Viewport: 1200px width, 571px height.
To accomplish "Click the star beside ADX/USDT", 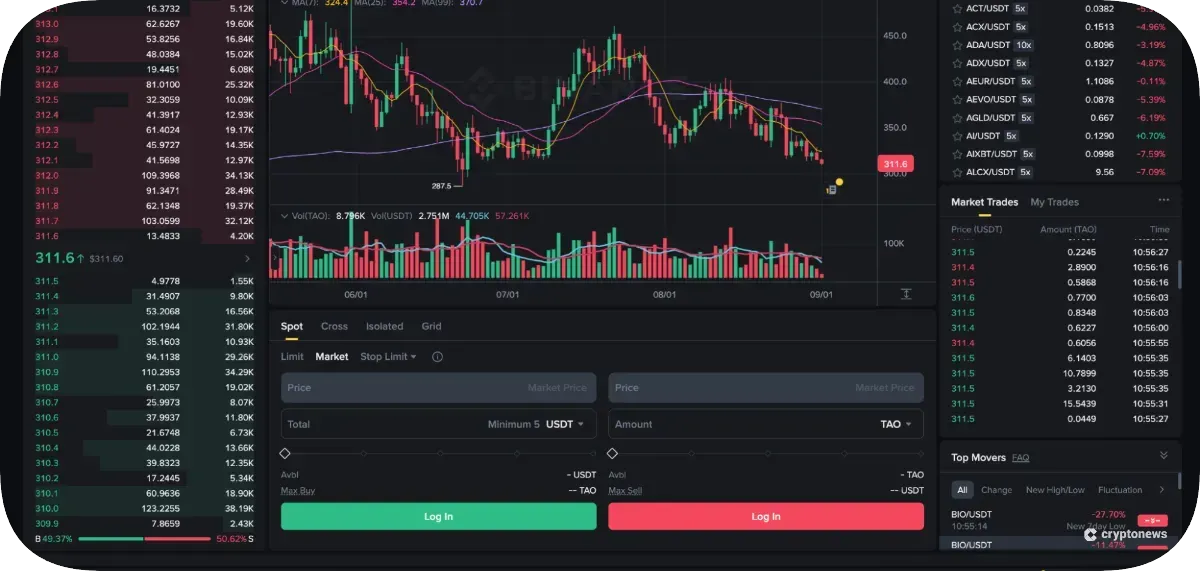I will point(957,63).
